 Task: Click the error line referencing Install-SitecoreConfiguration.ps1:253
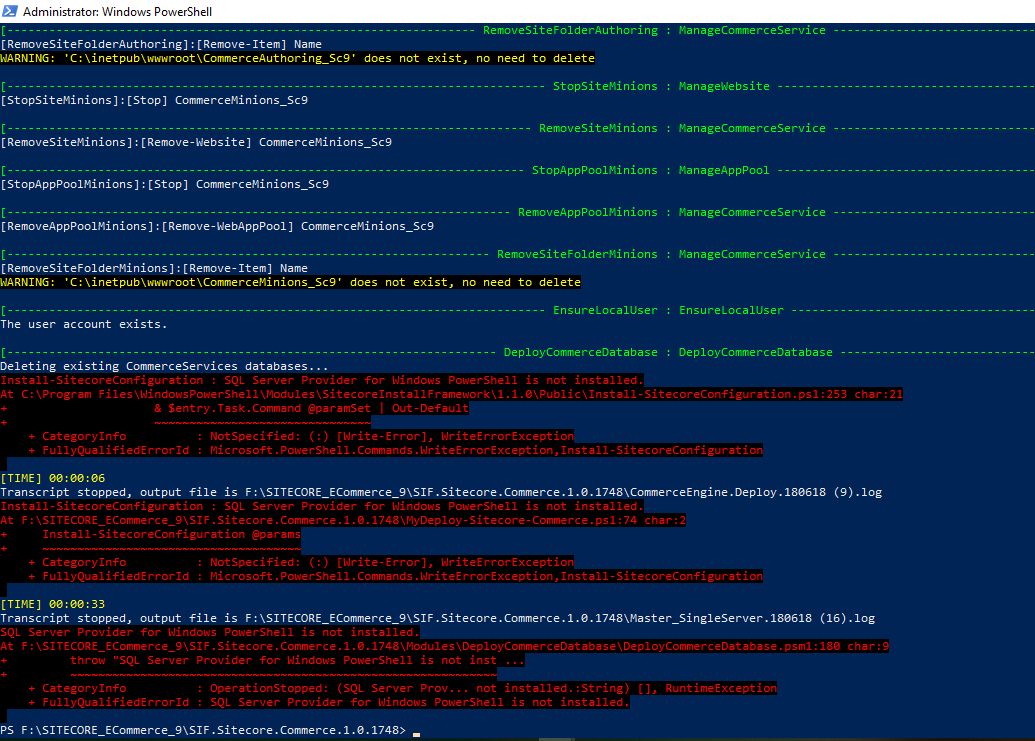(x=451, y=394)
